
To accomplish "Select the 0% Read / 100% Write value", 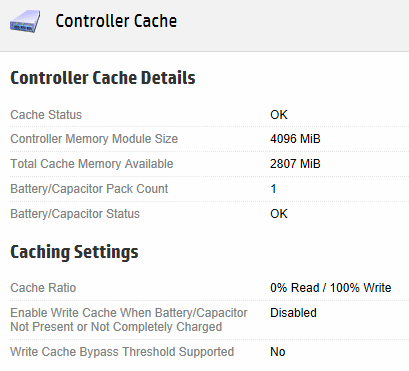I will (x=331, y=288).
